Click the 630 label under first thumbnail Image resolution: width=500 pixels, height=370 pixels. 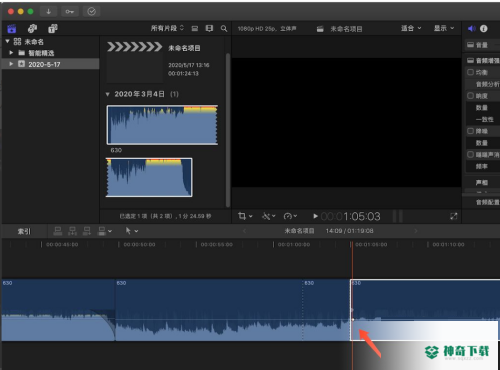pyautogui.click(x=116, y=150)
